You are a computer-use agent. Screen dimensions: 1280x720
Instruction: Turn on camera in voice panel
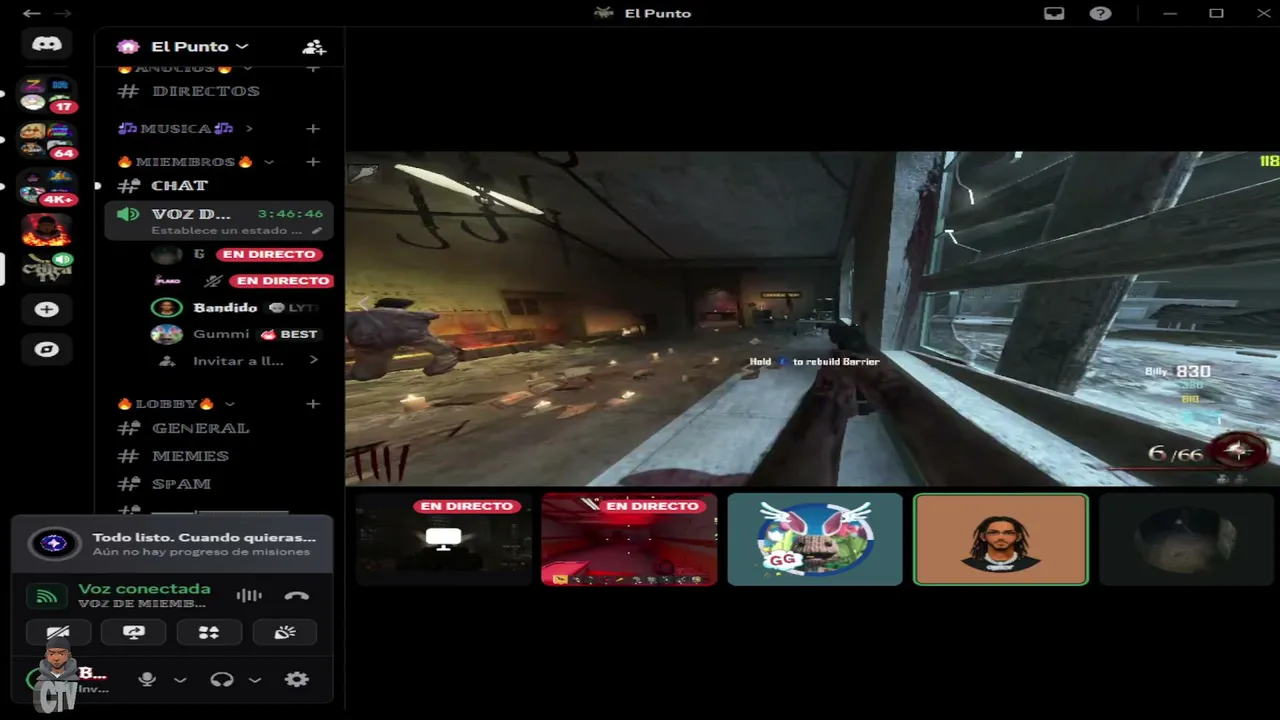click(x=58, y=632)
